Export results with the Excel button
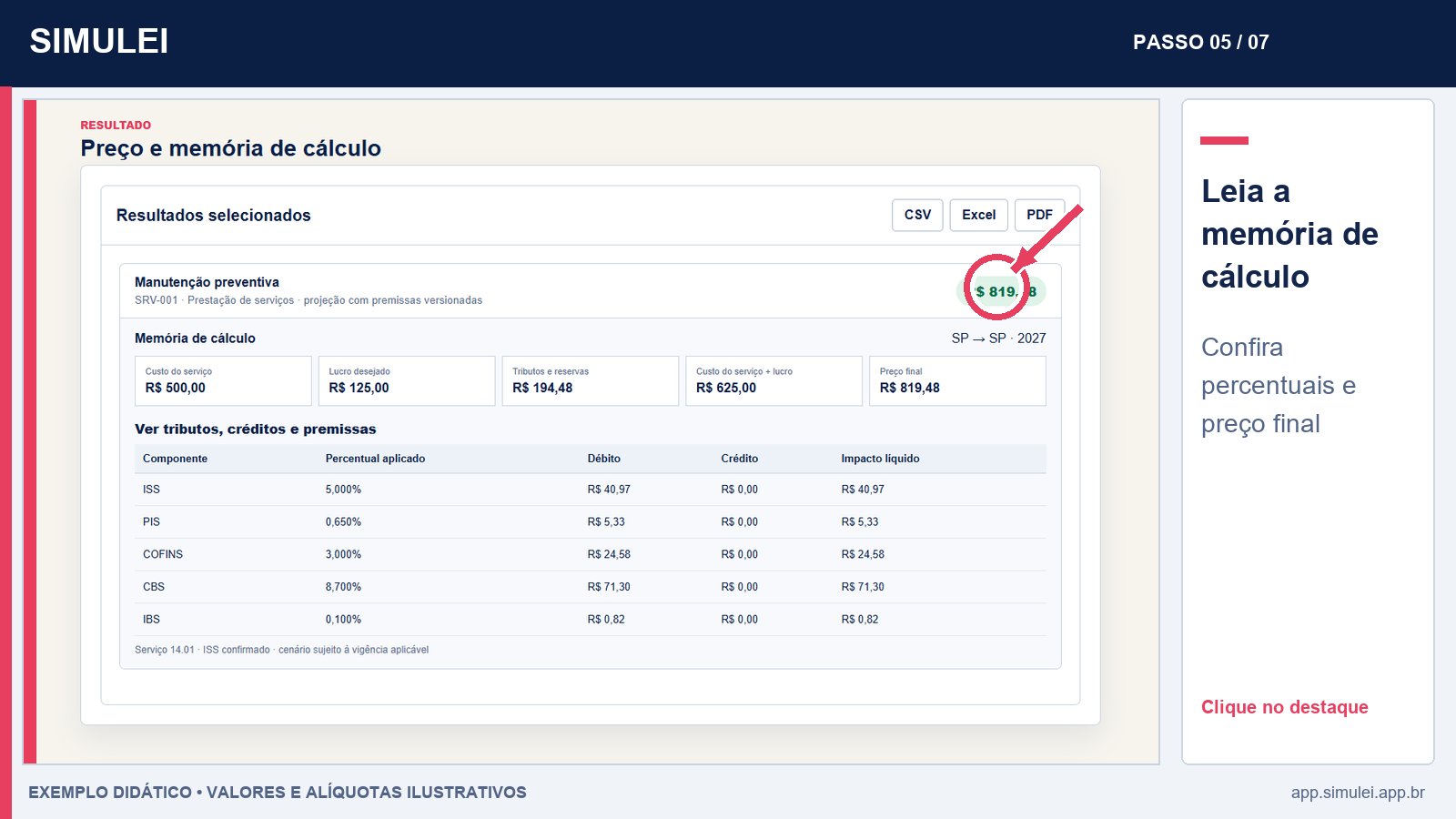Viewport: 1456px width, 819px height. [979, 215]
